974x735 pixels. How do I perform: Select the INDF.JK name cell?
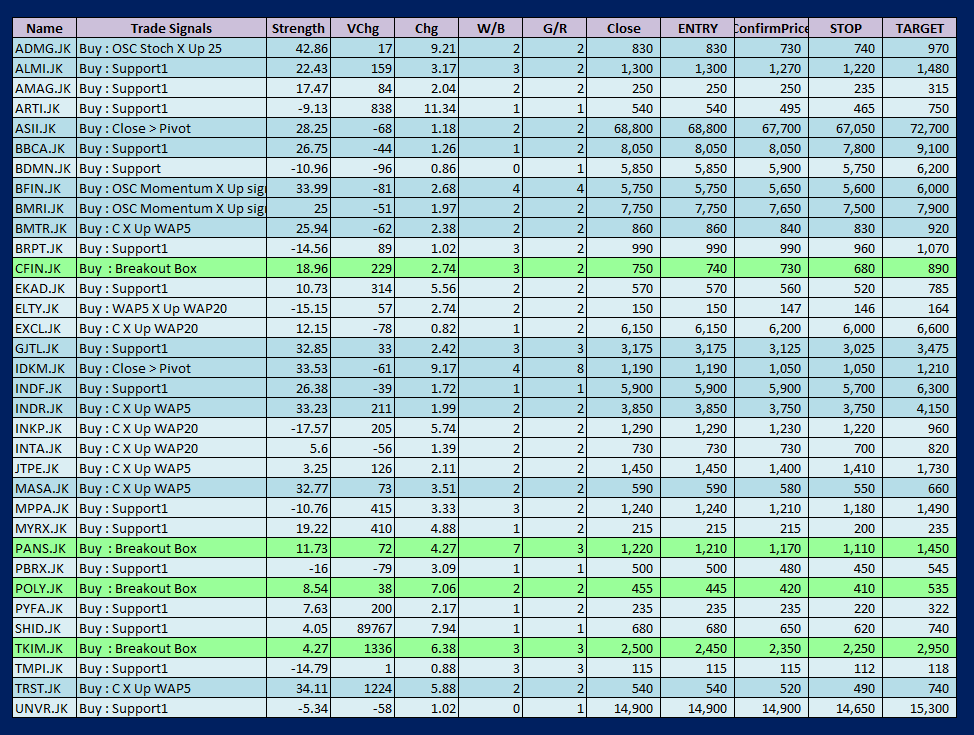[45, 388]
